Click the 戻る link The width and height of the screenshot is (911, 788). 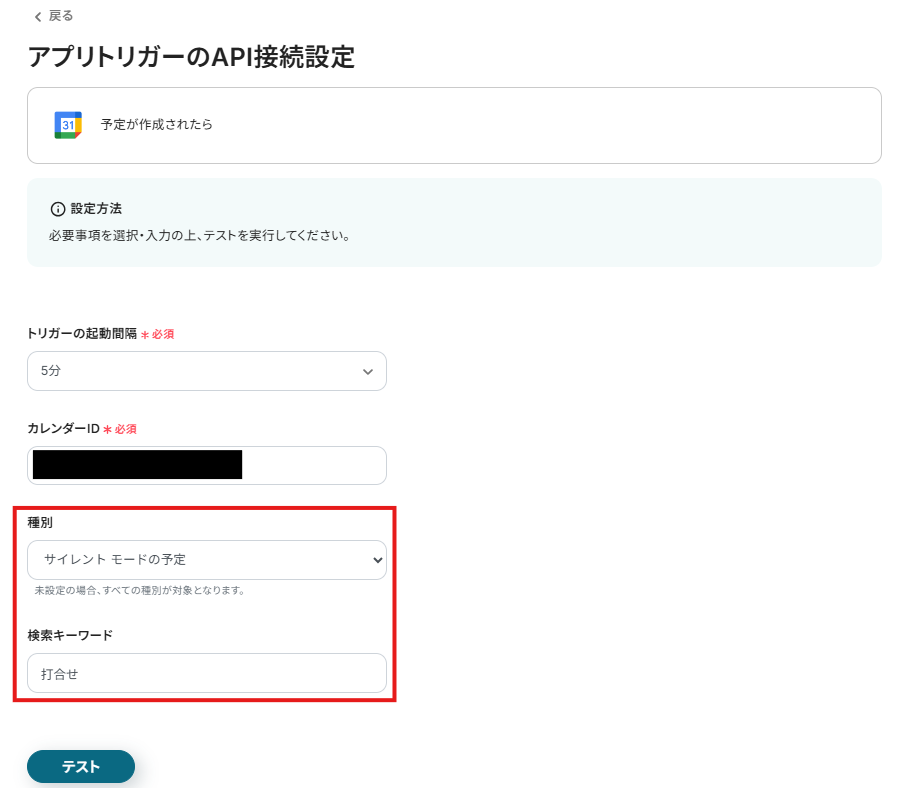pos(57,16)
